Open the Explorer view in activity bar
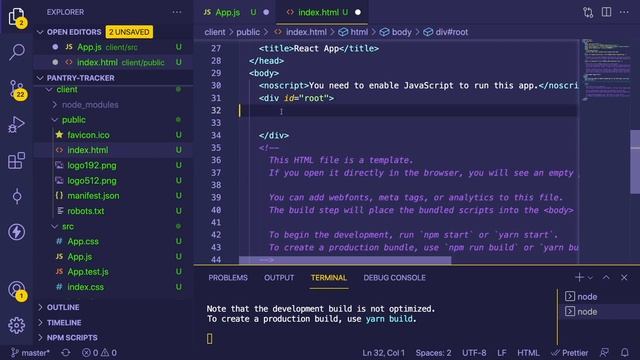 (x=17, y=17)
